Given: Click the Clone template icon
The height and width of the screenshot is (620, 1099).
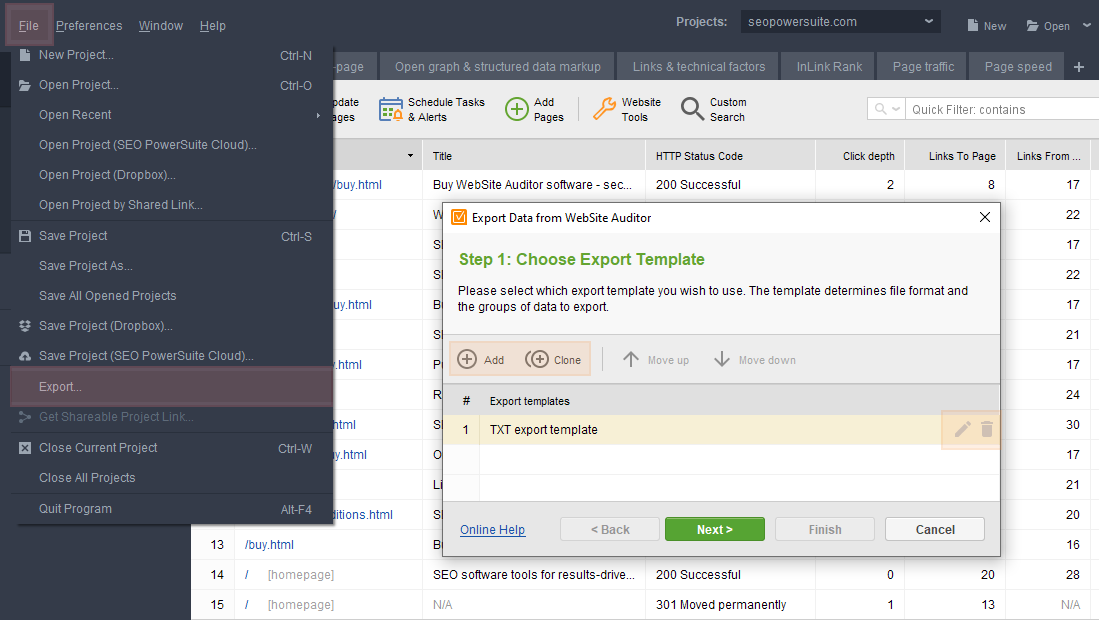Looking at the screenshot, I should (x=537, y=359).
